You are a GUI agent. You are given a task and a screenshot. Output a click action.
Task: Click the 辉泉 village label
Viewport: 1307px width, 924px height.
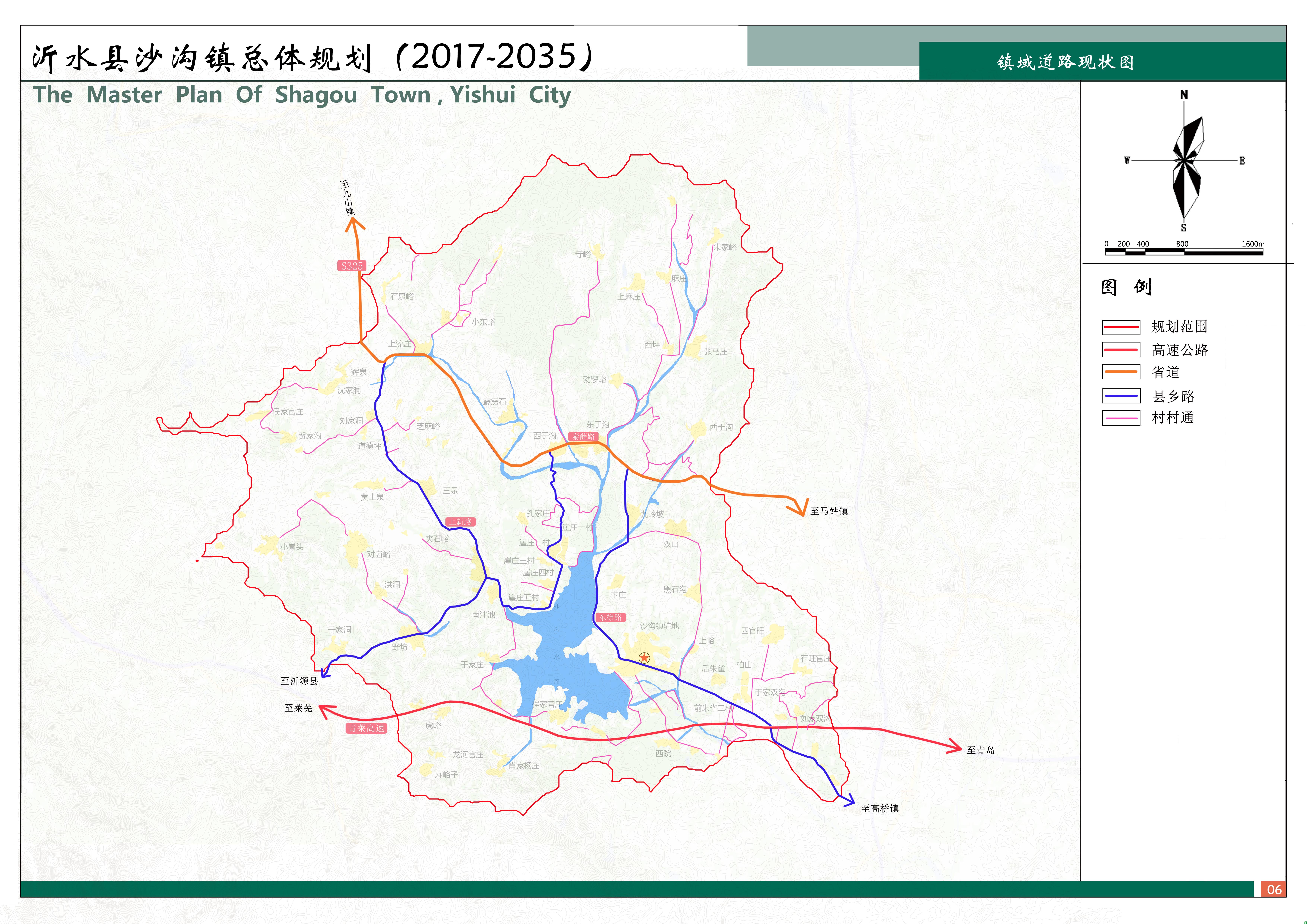(x=359, y=372)
